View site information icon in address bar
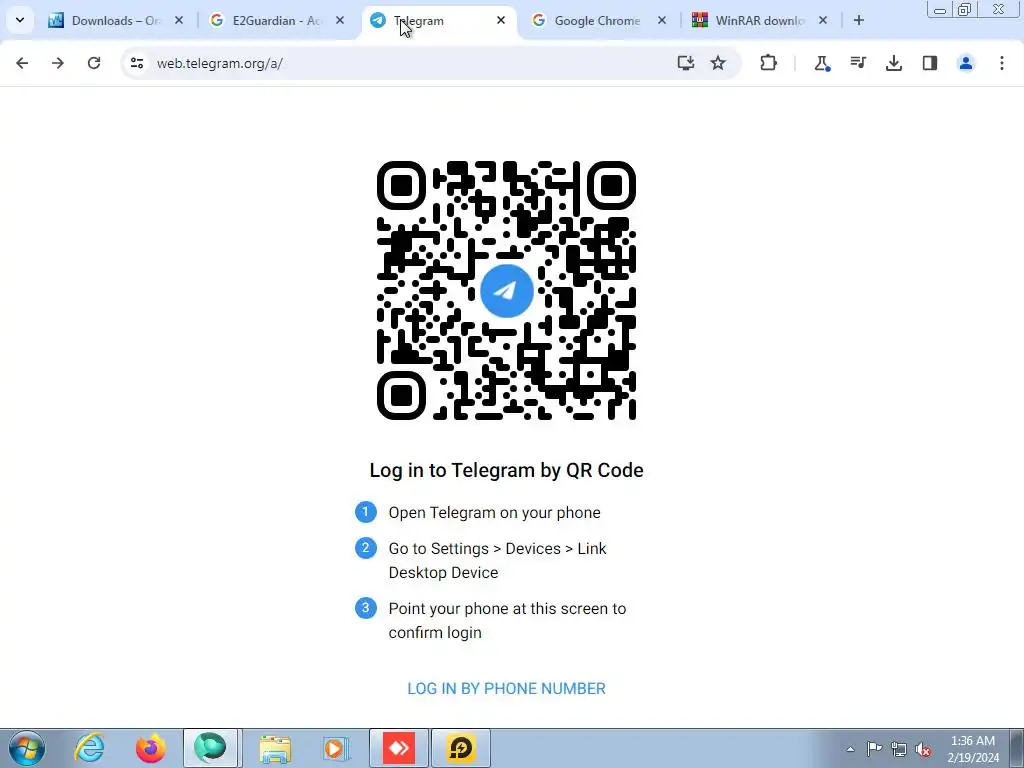The height and width of the screenshot is (768, 1024). pos(137,63)
